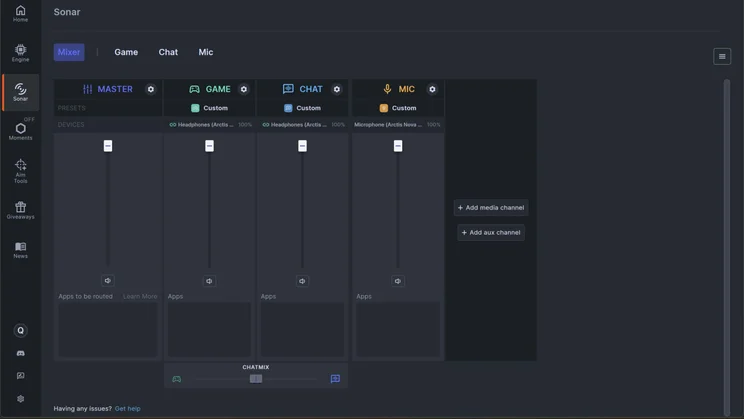Switch to the Game tab

click(x=126, y=52)
